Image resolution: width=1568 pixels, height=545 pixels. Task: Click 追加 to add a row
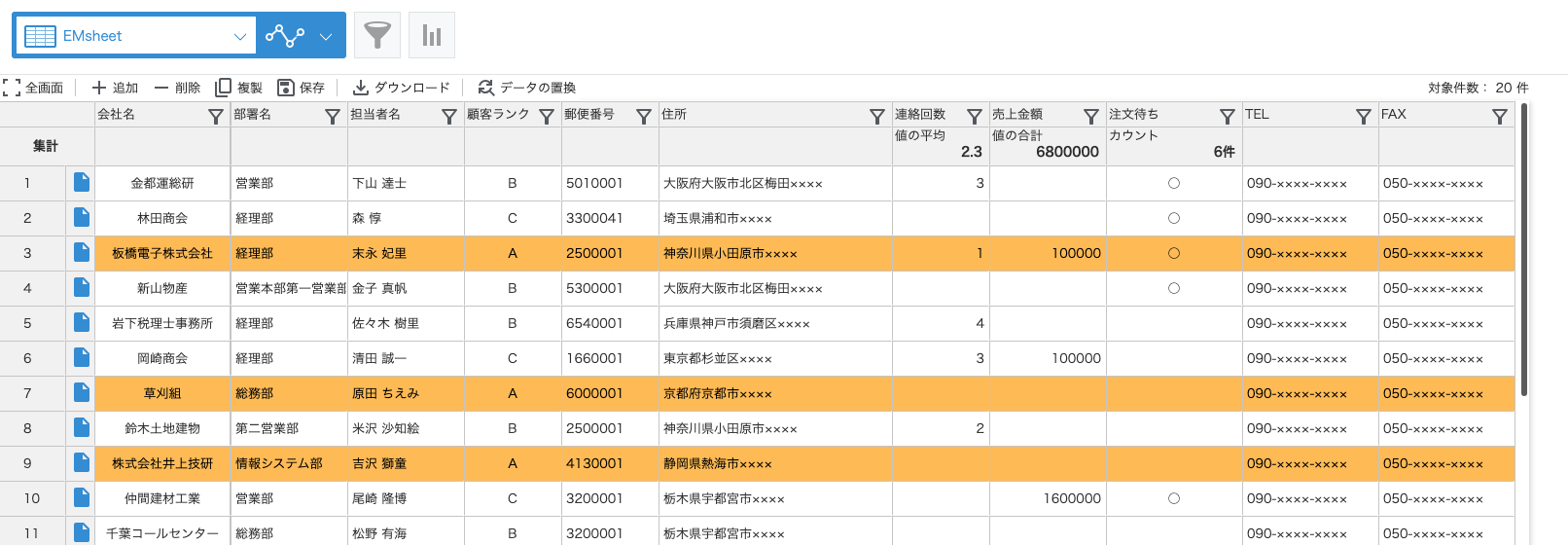[115, 88]
